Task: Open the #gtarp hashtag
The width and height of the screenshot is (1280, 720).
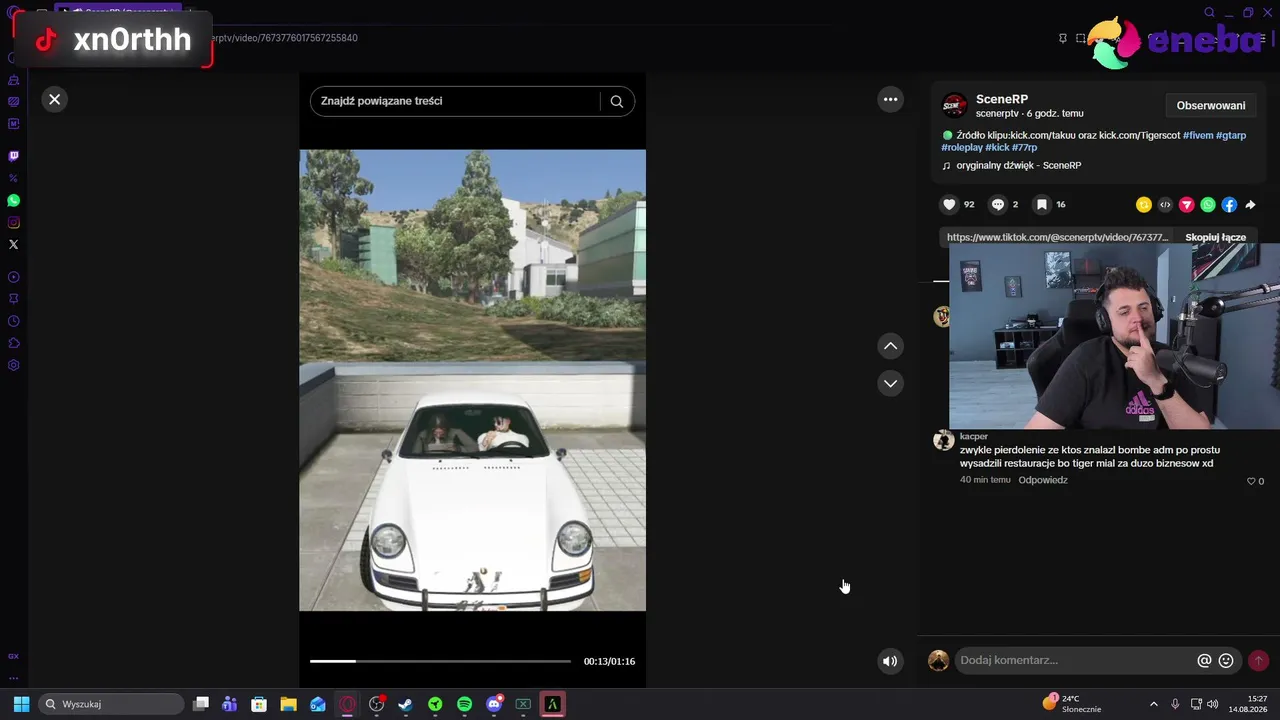Action: tap(1231, 135)
